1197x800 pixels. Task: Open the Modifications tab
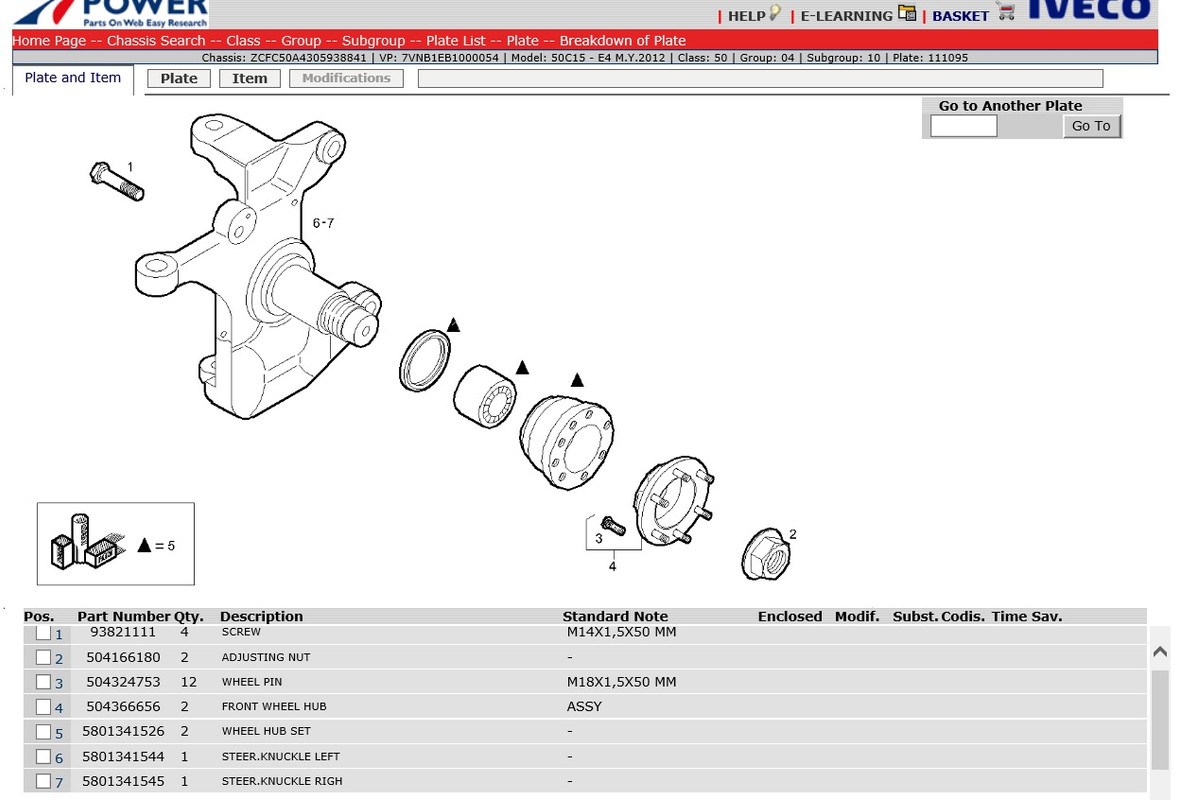346,78
